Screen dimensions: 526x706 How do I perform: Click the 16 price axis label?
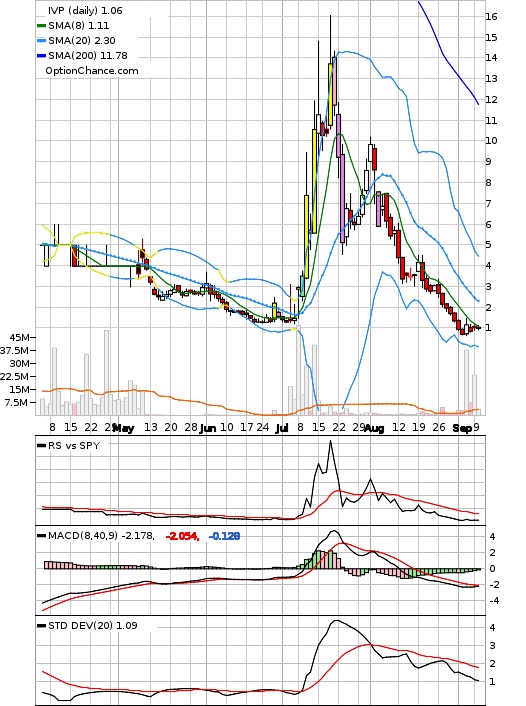pos(491,17)
